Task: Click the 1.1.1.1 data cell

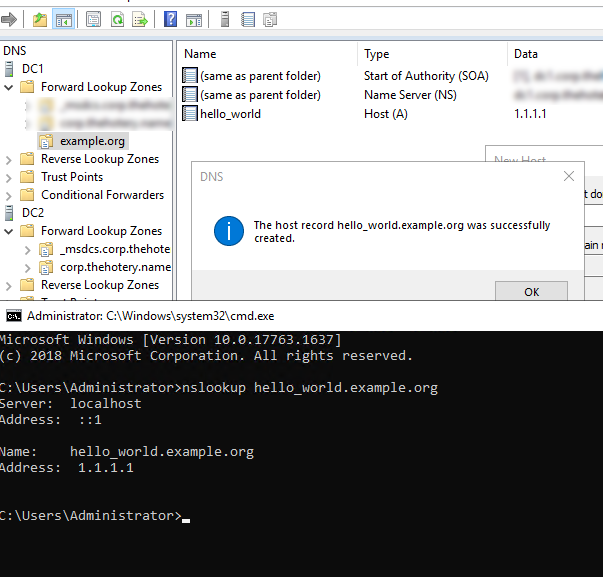Action: 530,114
